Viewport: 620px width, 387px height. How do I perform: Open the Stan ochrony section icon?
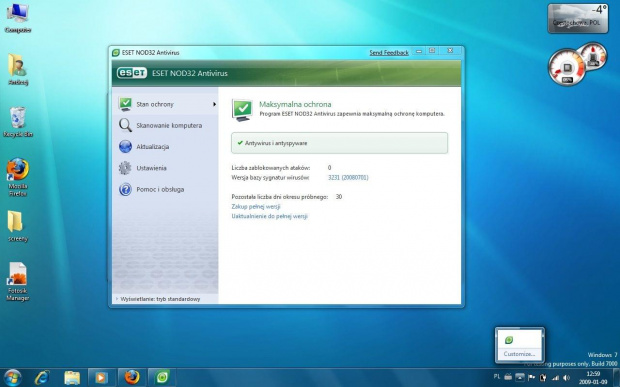pyautogui.click(x=125, y=104)
